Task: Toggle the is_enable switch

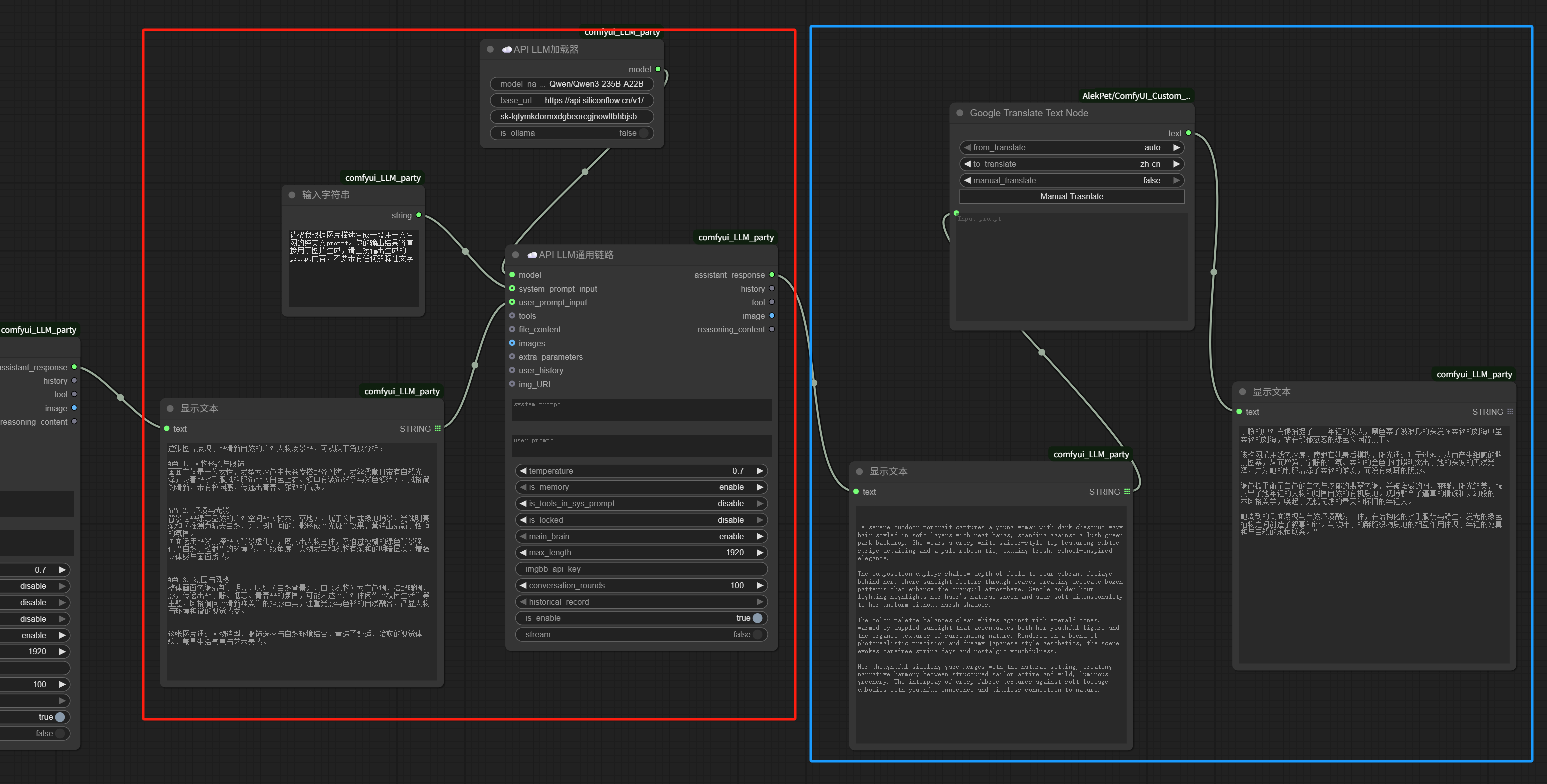Action: coord(757,618)
